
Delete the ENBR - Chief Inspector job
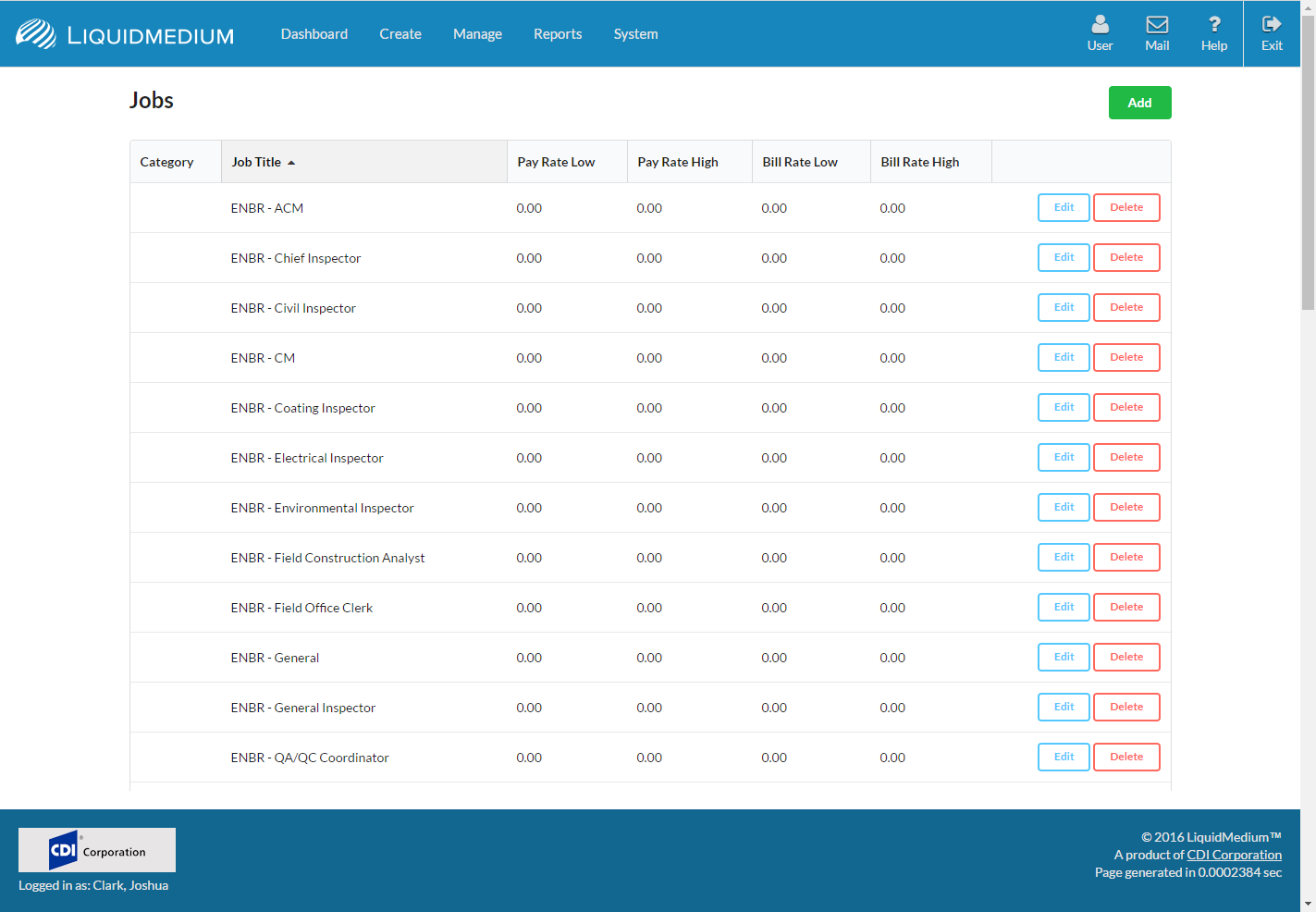click(1126, 258)
